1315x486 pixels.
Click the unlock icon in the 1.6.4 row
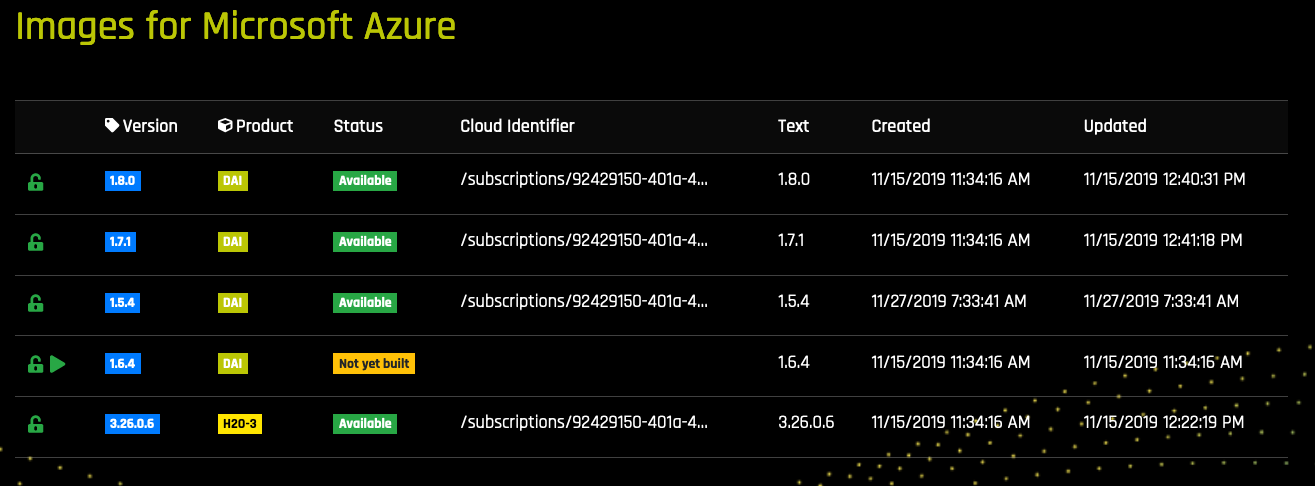[x=35, y=364]
